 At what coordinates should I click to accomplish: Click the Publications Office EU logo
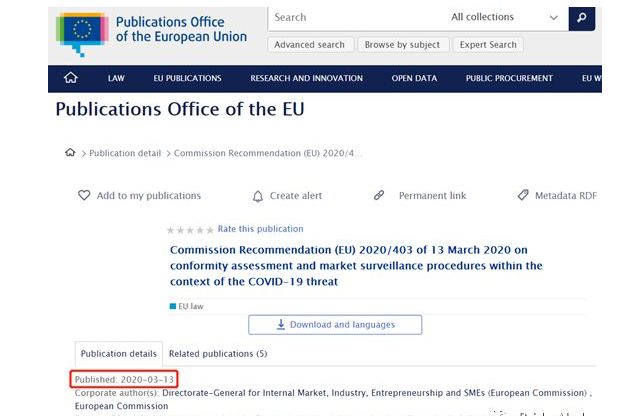(x=151, y=34)
